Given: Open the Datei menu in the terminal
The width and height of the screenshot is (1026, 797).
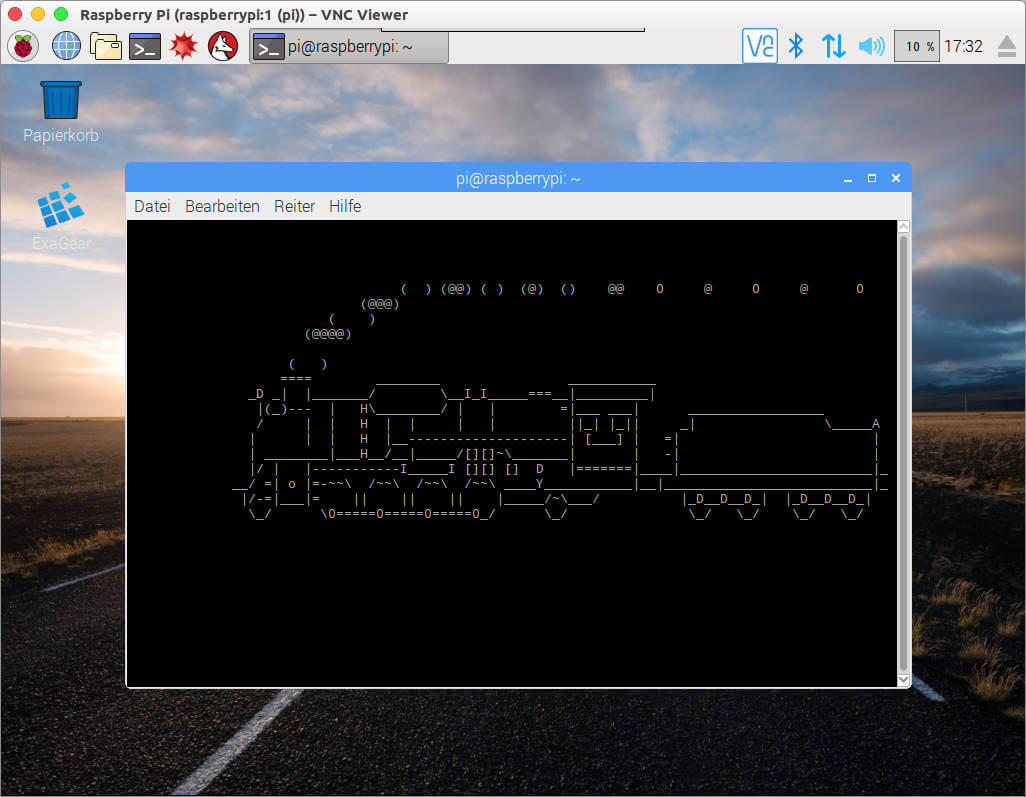Looking at the screenshot, I should [152, 206].
